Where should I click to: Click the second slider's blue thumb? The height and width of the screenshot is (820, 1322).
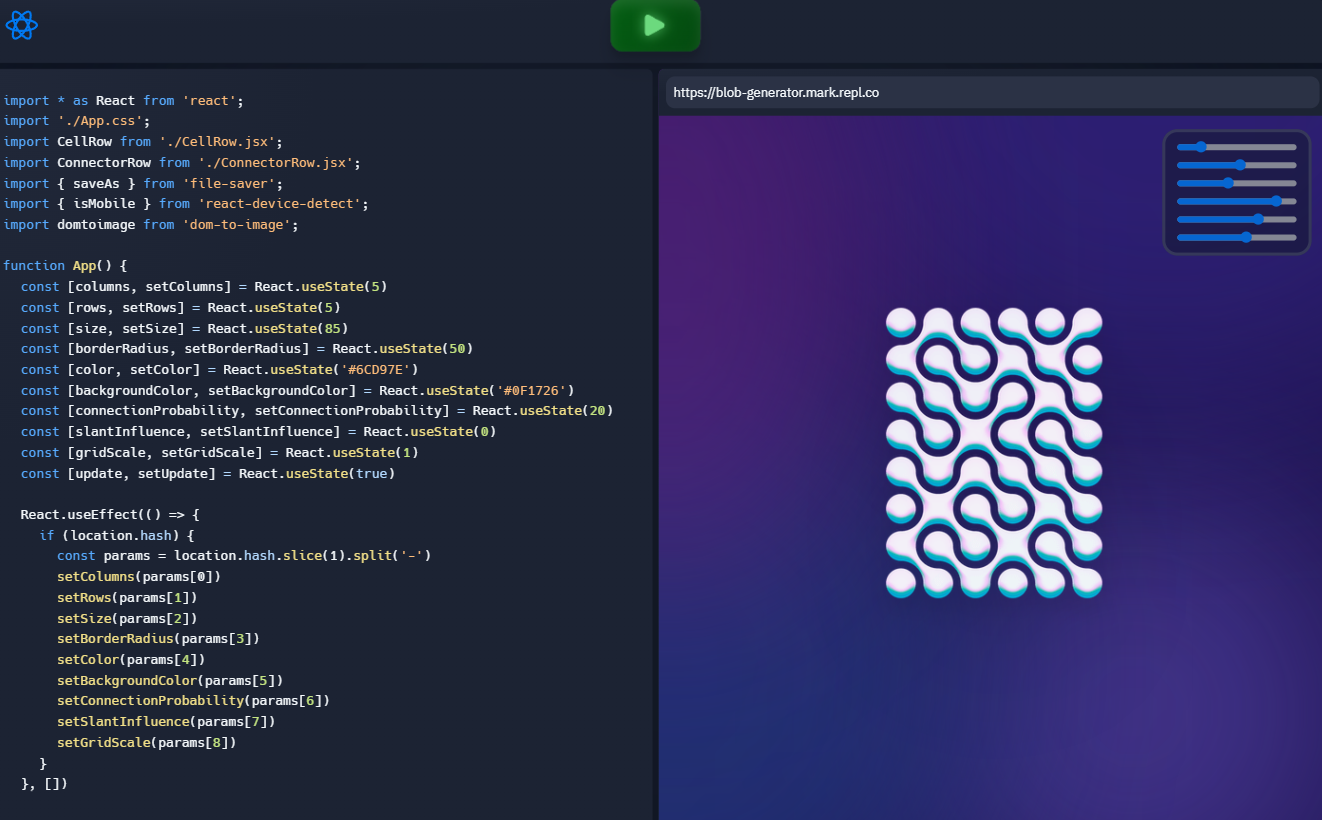(1240, 164)
